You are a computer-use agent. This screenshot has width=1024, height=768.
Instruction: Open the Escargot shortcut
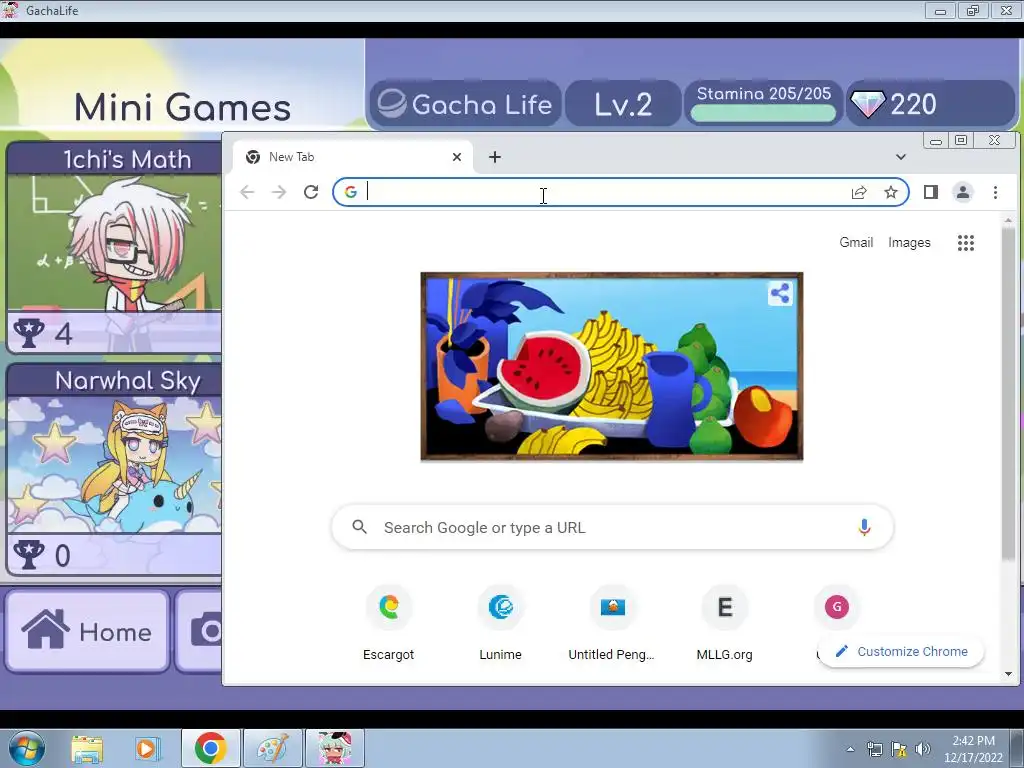point(389,624)
